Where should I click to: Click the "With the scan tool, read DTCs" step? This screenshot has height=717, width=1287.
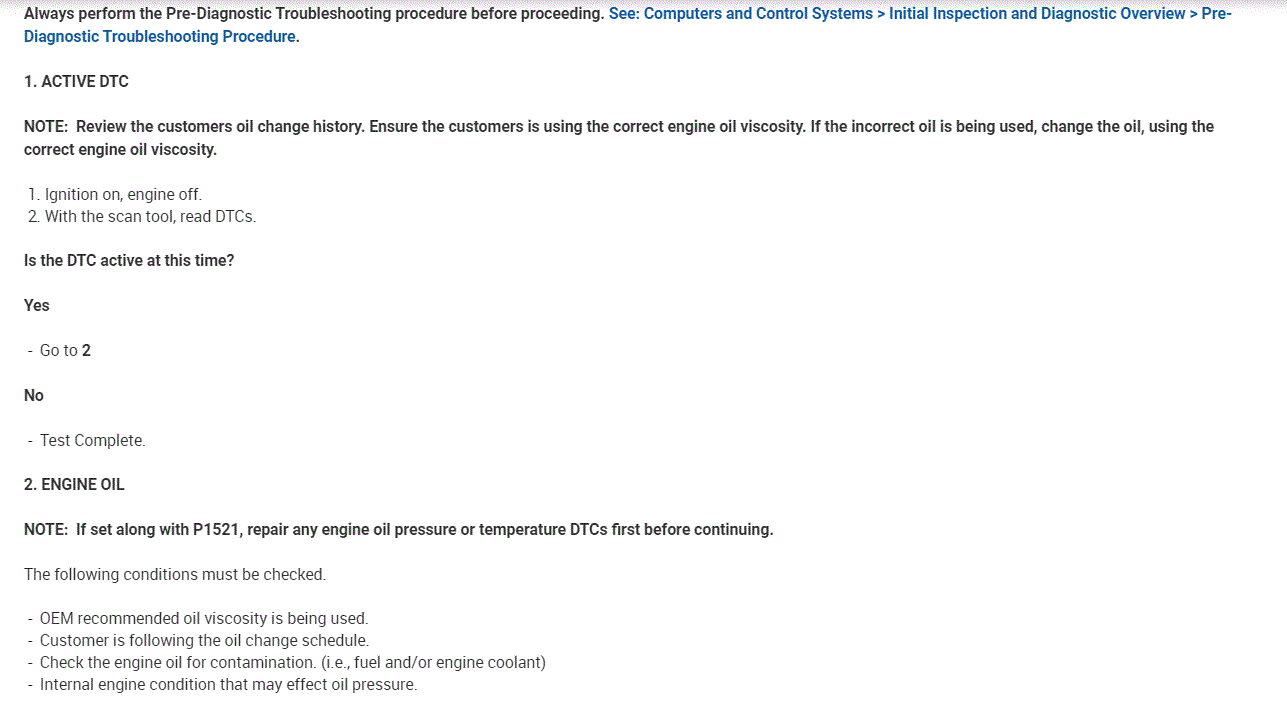pyautogui.click(x=150, y=216)
